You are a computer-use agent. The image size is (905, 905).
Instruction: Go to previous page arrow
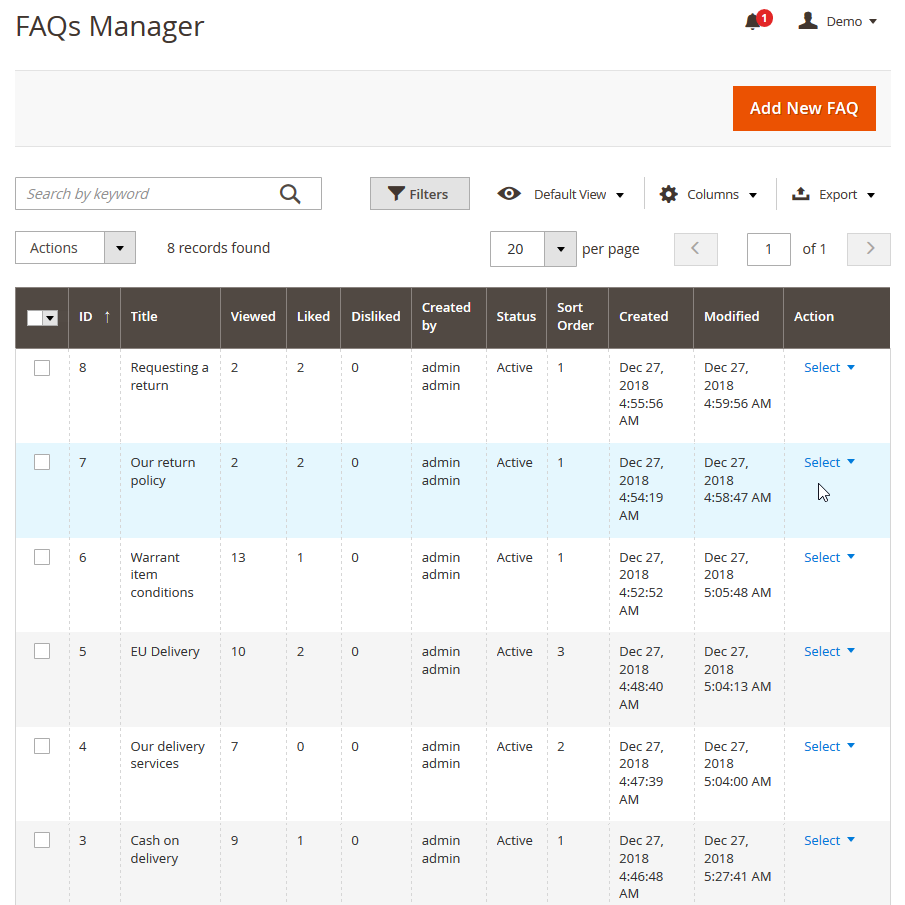[696, 249]
